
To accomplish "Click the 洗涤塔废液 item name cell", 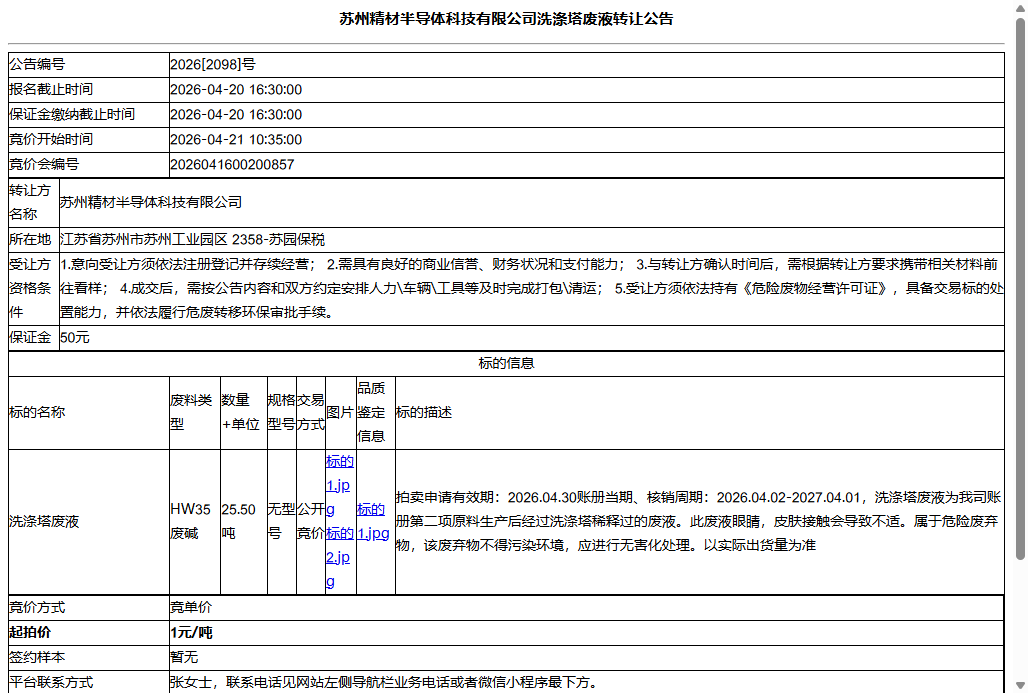I will 89,522.
